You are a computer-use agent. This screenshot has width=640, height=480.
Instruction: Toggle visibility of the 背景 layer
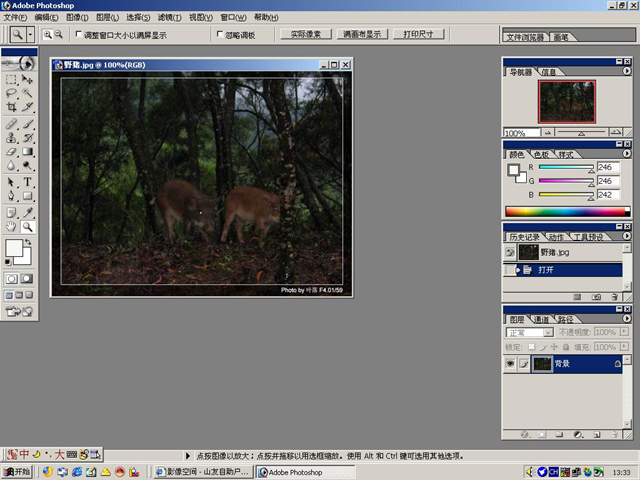(x=510, y=364)
